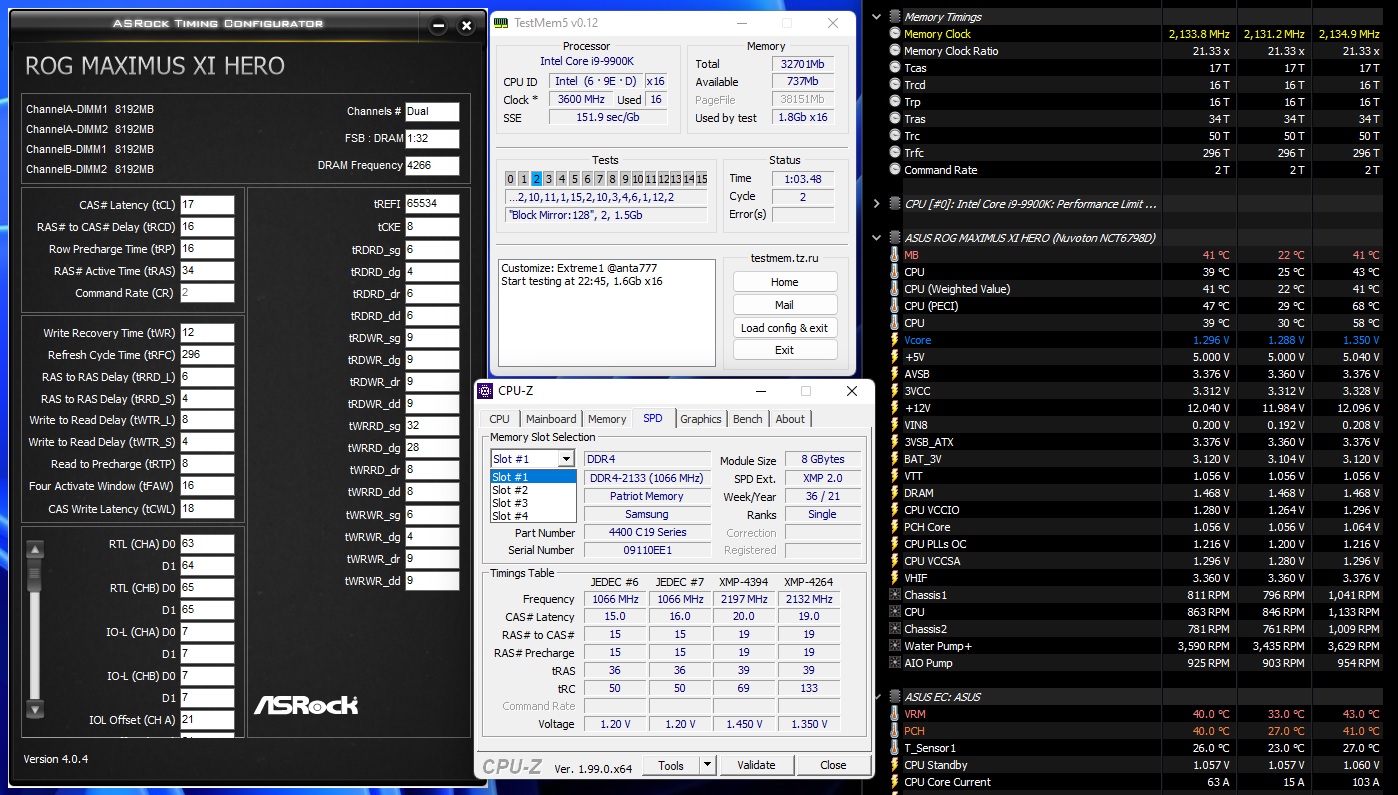The height and width of the screenshot is (795, 1398).
Task: Click the fan icon next to Chassis1
Action: [x=895, y=595]
